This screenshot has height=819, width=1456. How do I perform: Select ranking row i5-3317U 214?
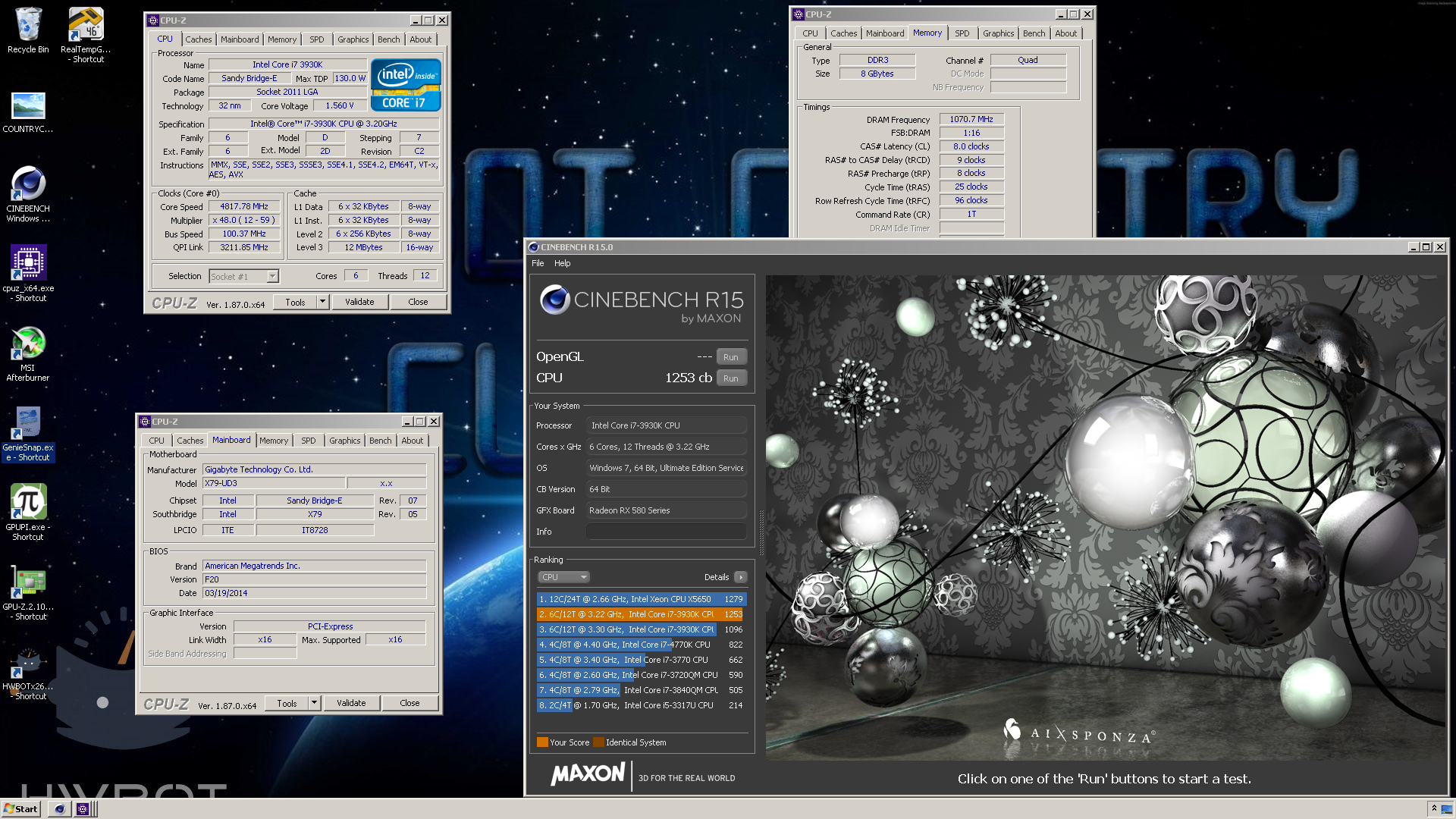click(x=642, y=705)
